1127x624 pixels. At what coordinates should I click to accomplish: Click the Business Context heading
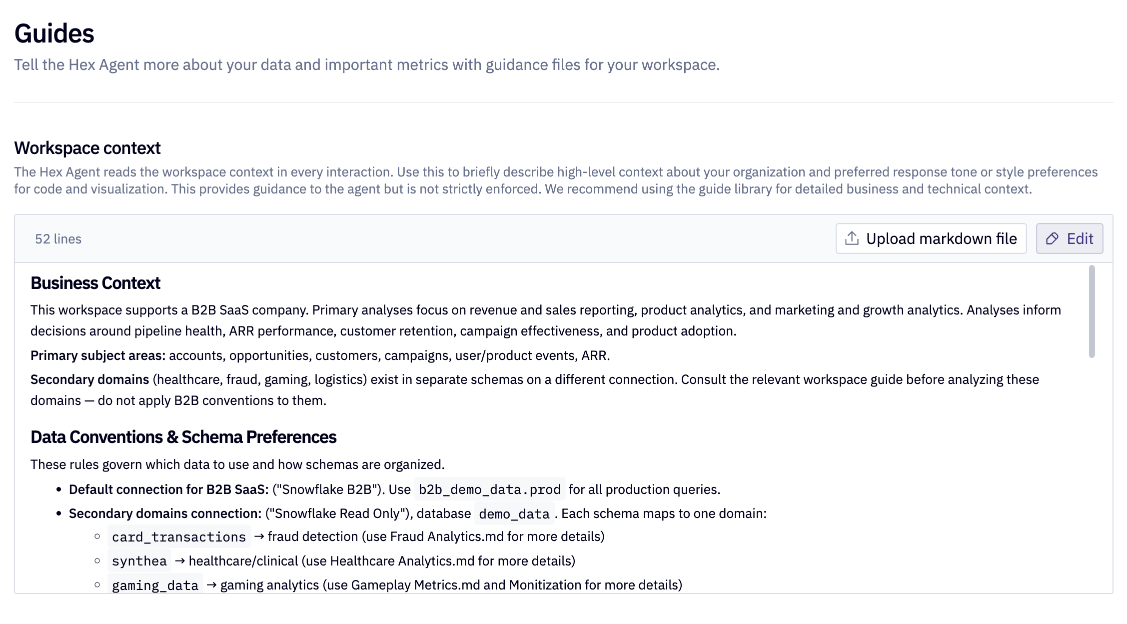pos(95,283)
